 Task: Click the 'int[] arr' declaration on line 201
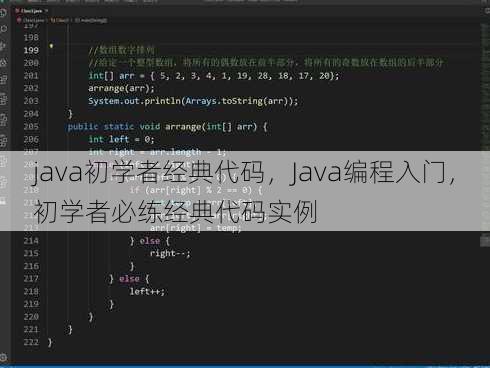click(111, 76)
